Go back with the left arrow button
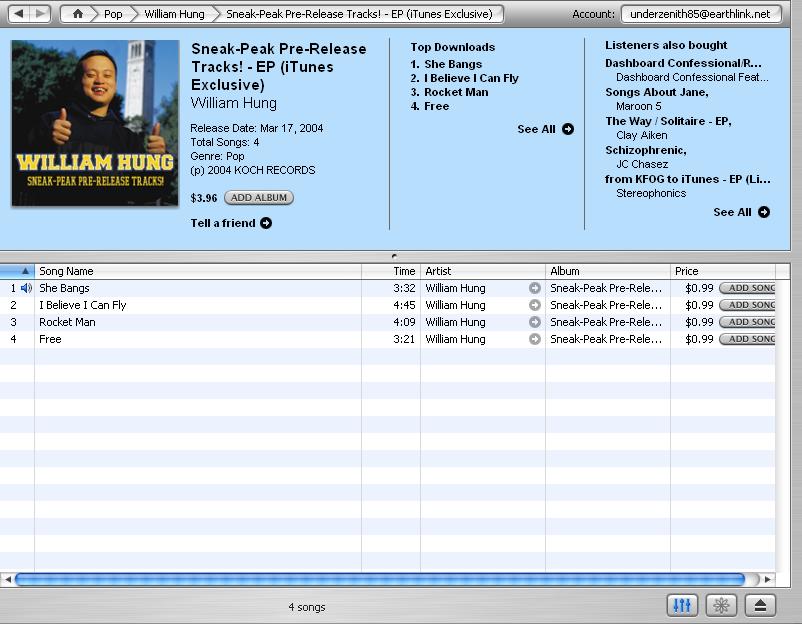Screen dimensions: 802x624 click(17, 14)
